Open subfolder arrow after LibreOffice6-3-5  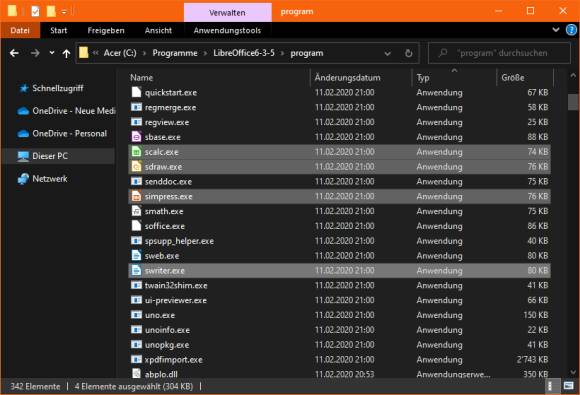(283, 53)
